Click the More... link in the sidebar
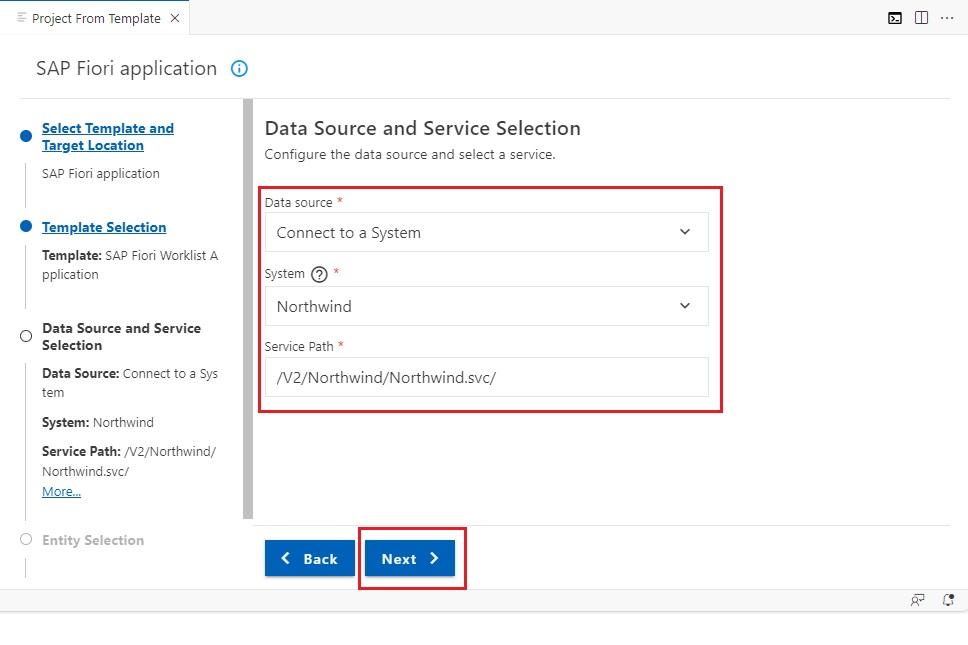Screen dimensions: 968x645 click(61, 491)
